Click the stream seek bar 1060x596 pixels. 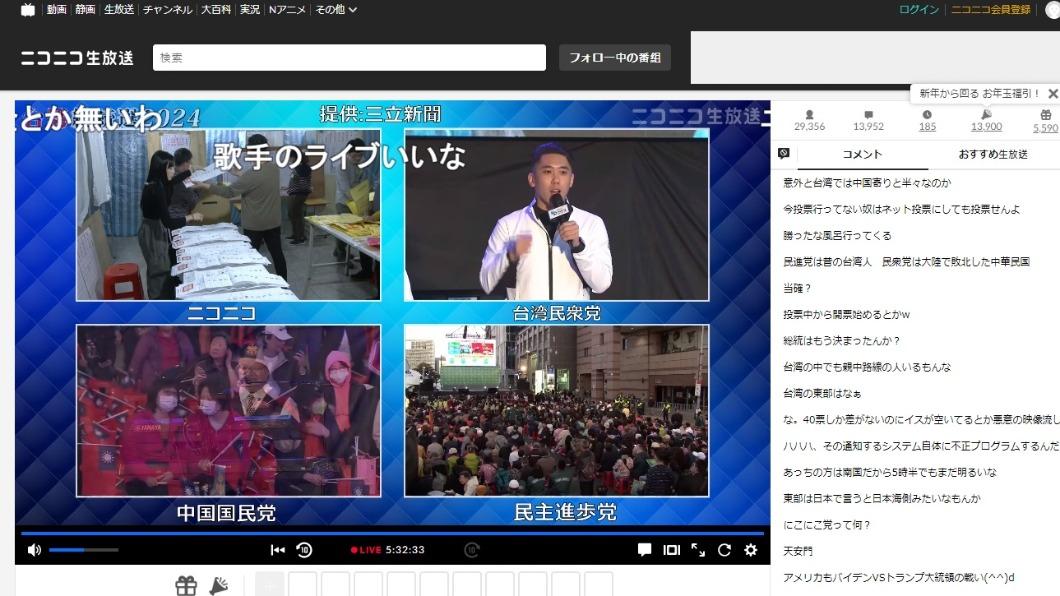coord(392,533)
